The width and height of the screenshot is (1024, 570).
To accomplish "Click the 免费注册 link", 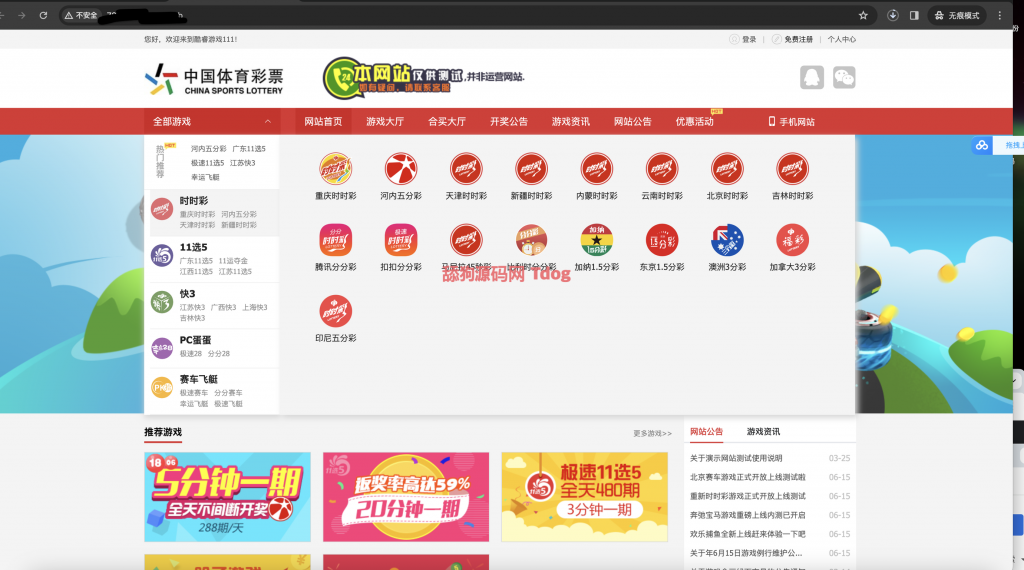I will click(797, 39).
